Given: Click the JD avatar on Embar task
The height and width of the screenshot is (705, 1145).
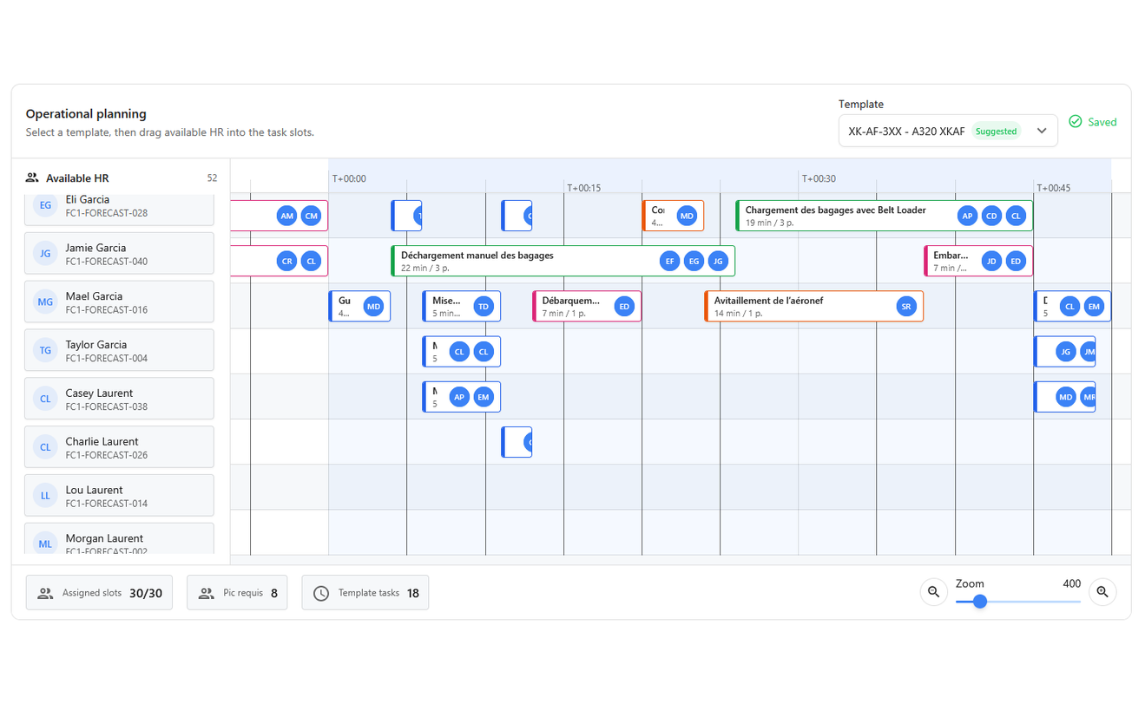Looking at the screenshot, I should [x=992, y=261].
